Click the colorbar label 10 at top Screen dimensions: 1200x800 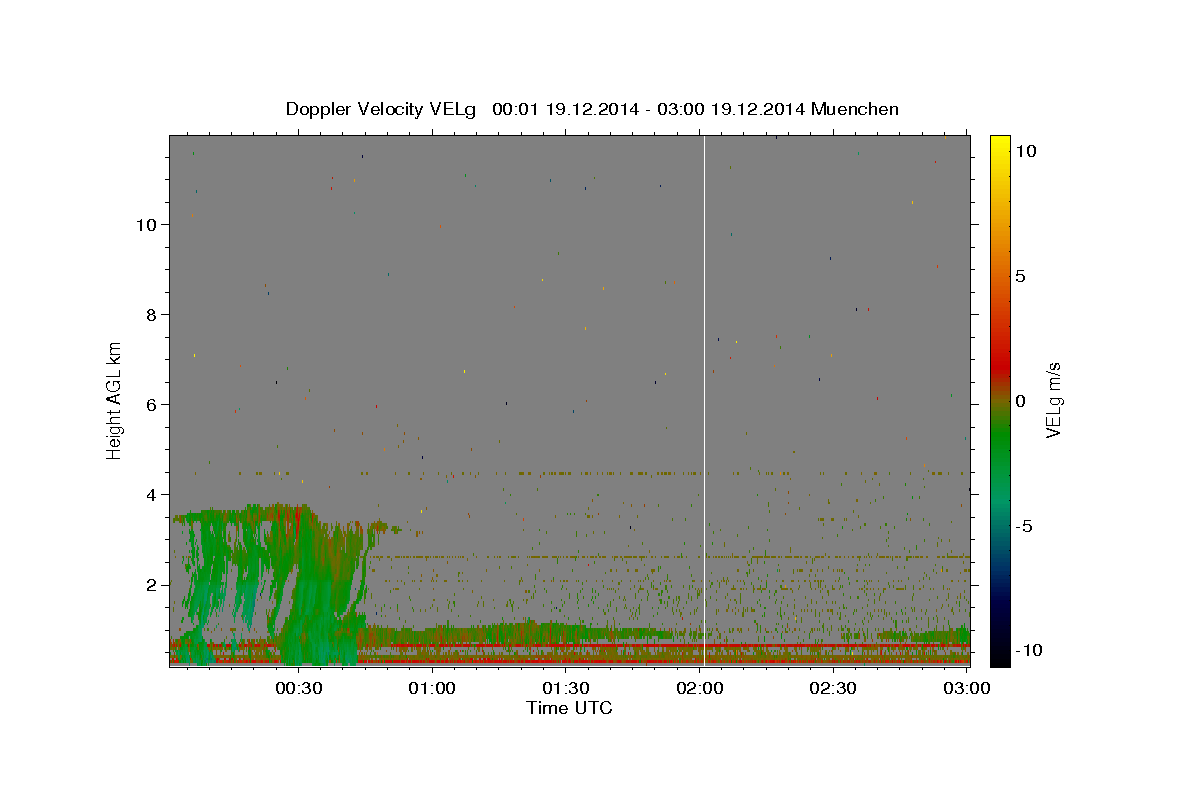pyautogui.click(x=1025, y=150)
